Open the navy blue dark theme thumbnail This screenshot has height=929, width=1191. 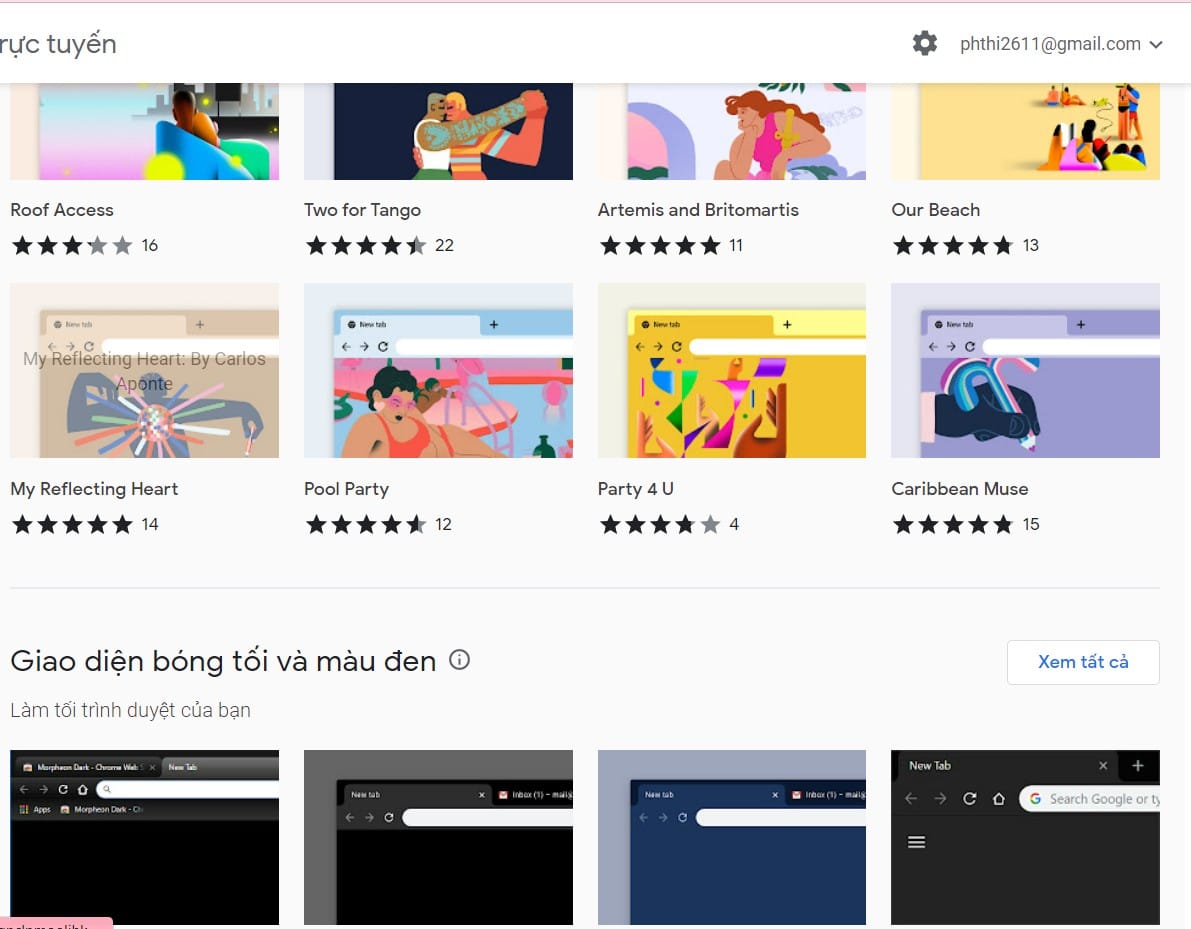[731, 837]
